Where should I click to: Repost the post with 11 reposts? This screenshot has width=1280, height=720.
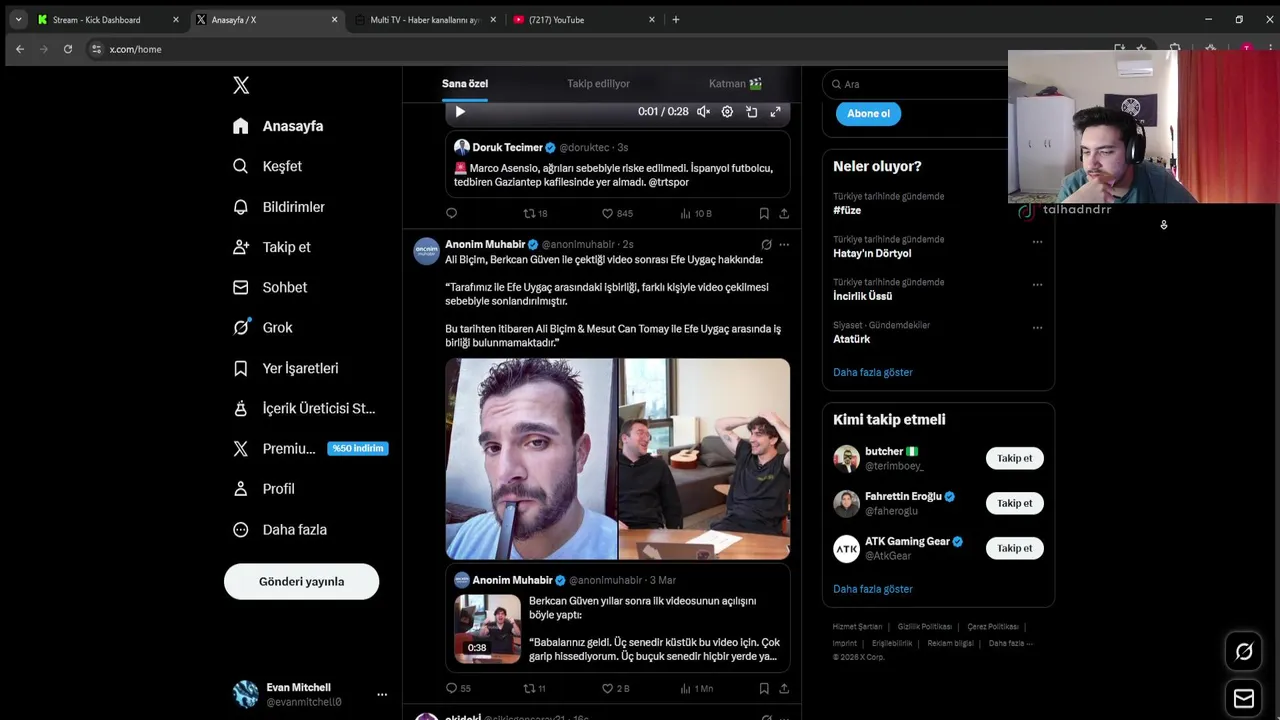click(x=535, y=688)
